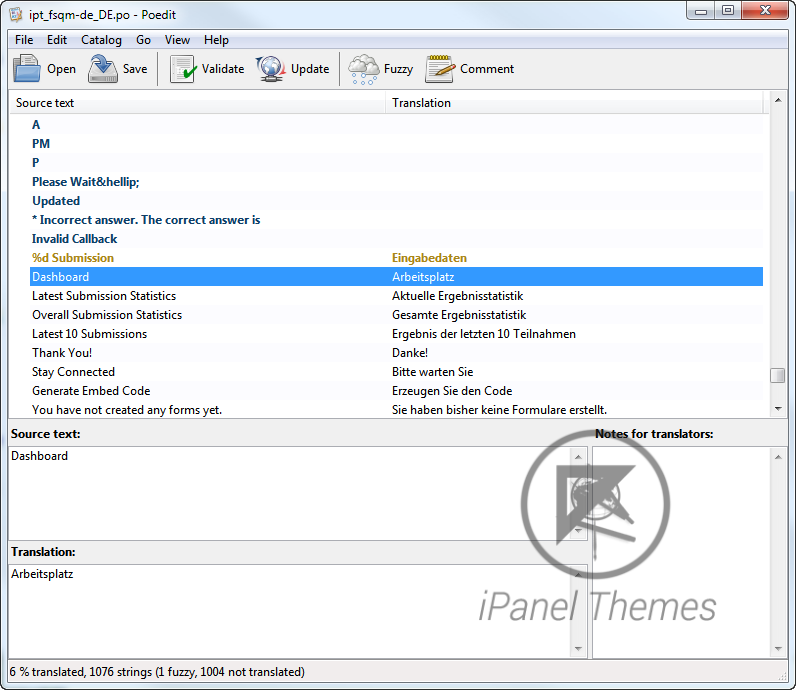Click inside the Translation box with Arbeitsplatz
The image size is (796, 690).
pyautogui.click(x=289, y=611)
